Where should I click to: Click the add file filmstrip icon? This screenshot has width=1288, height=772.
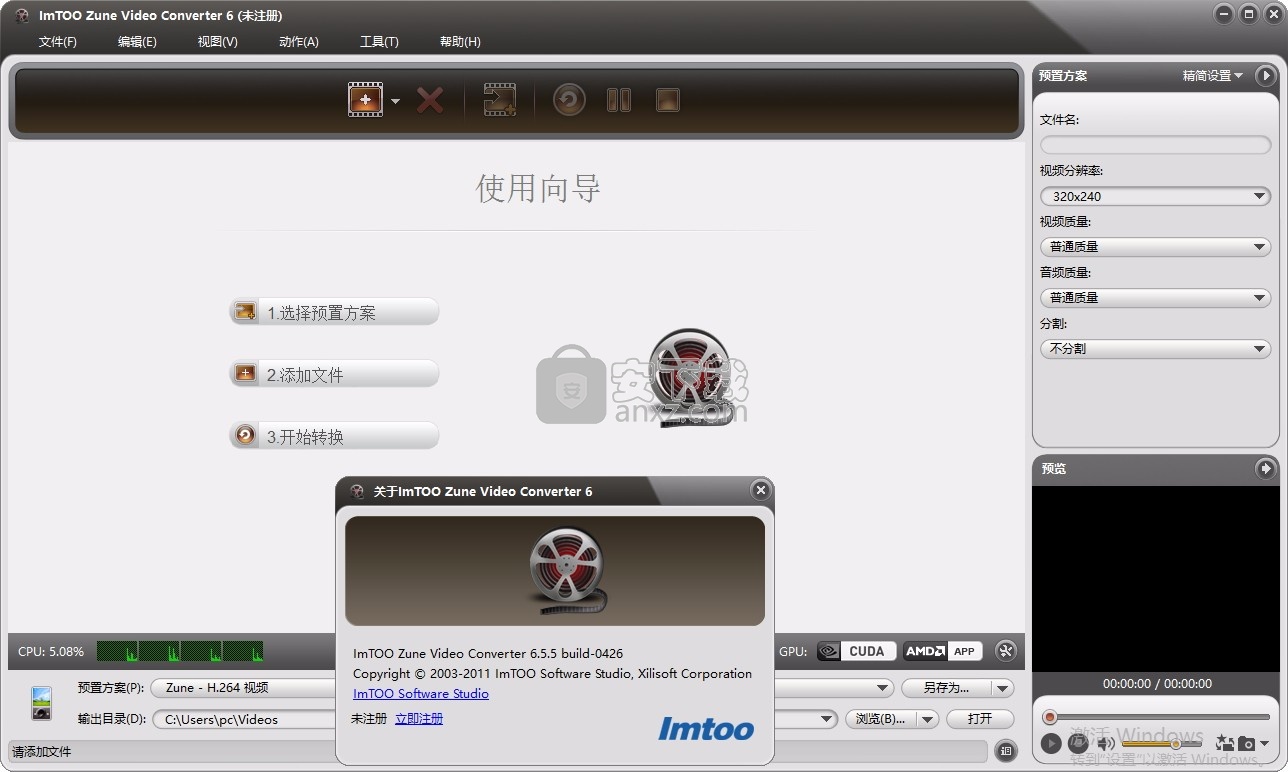pyautogui.click(x=365, y=100)
